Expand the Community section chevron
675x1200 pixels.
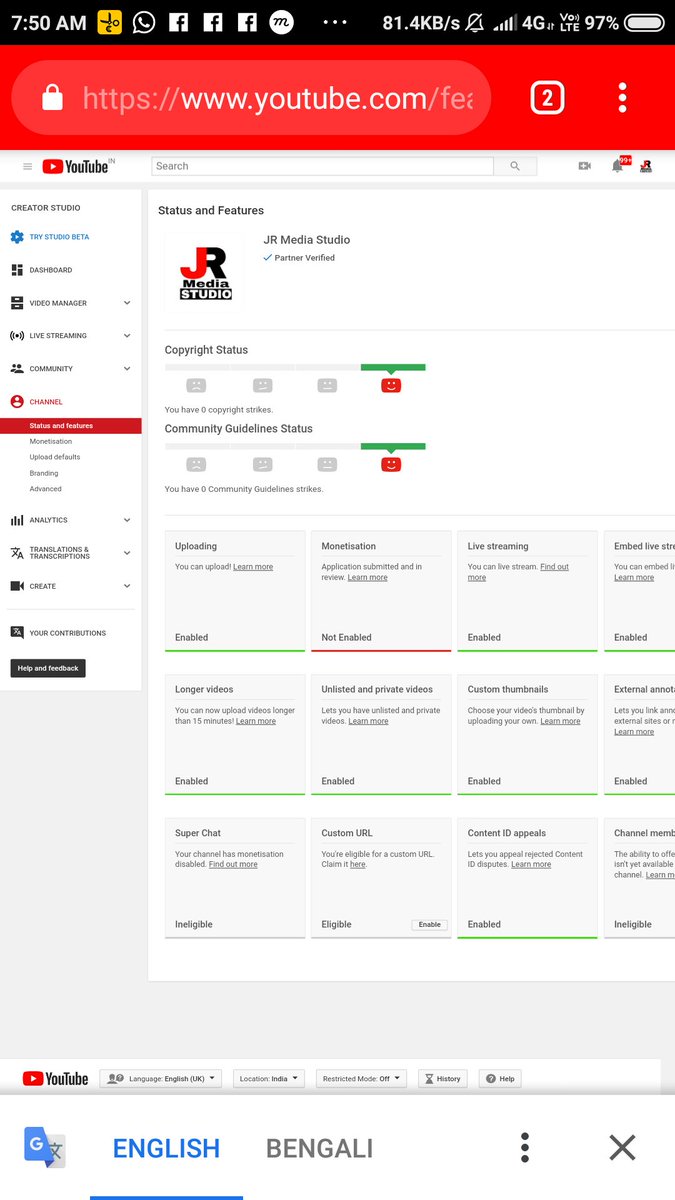tap(127, 369)
